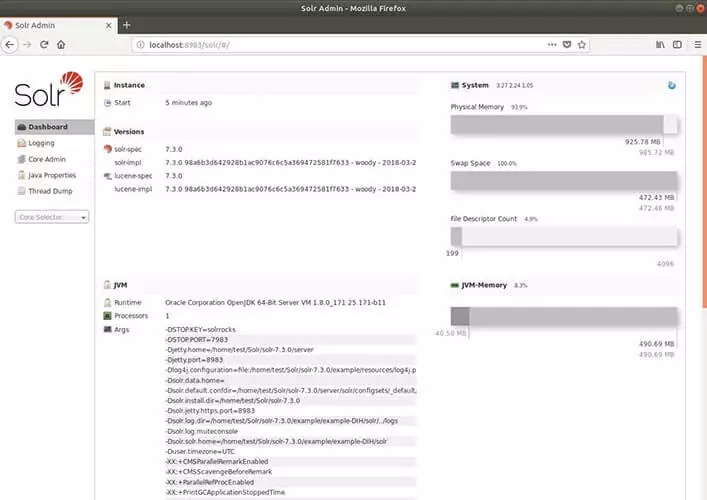Click the solr-spec icon
This screenshot has height=500, width=707.
tap(108, 149)
